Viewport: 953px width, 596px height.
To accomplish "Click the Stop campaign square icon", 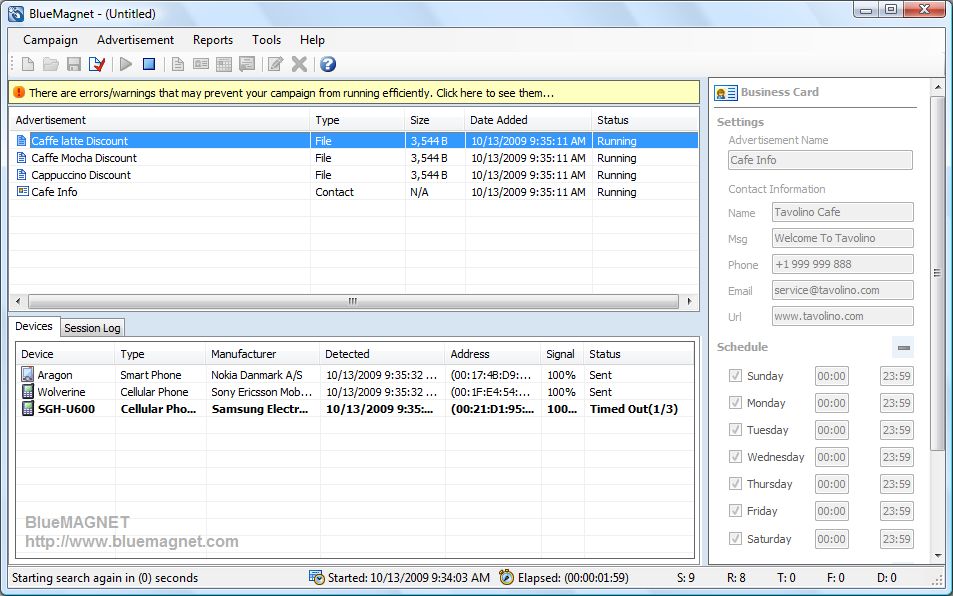I will point(149,65).
